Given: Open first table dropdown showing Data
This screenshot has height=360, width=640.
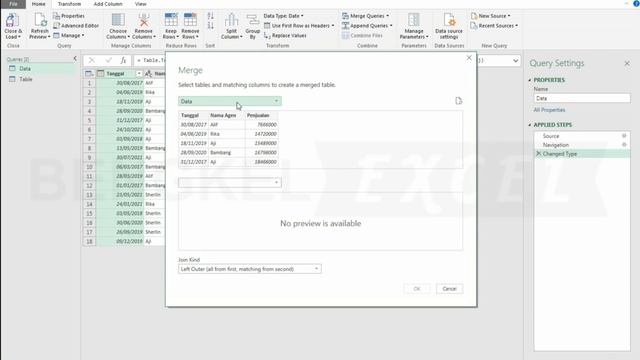Looking at the screenshot, I should click(x=229, y=101).
